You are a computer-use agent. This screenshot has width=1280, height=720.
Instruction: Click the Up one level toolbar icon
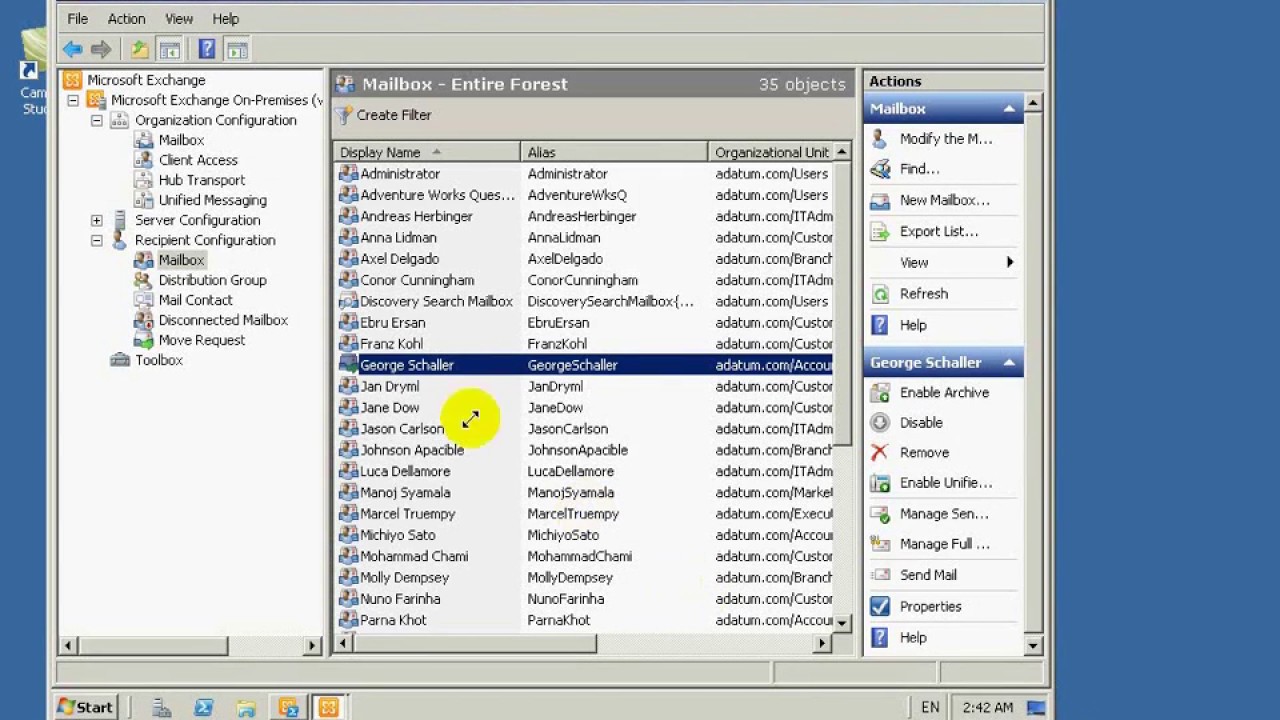click(140, 49)
